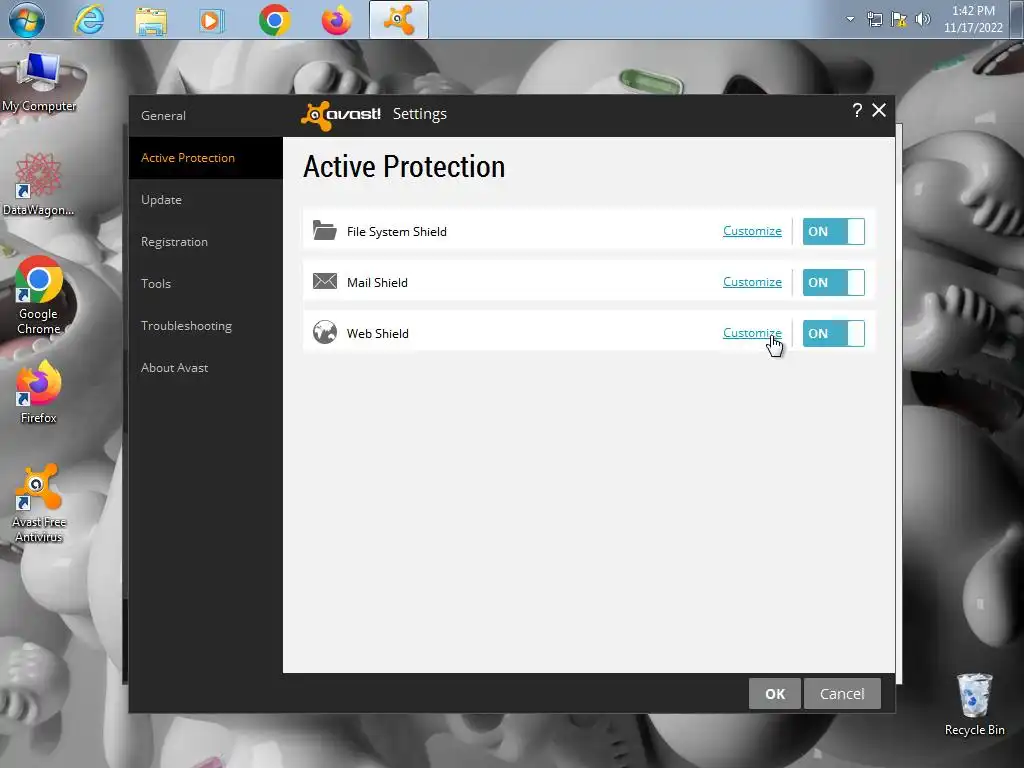This screenshot has height=768, width=1024.
Task: Launch Chrome from the taskbar
Action: click(x=274, y=20)
